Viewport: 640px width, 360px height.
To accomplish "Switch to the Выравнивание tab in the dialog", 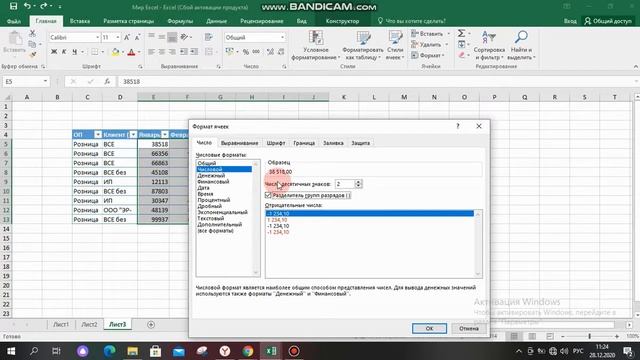I will pyautogui.click(x=240, y=143).
